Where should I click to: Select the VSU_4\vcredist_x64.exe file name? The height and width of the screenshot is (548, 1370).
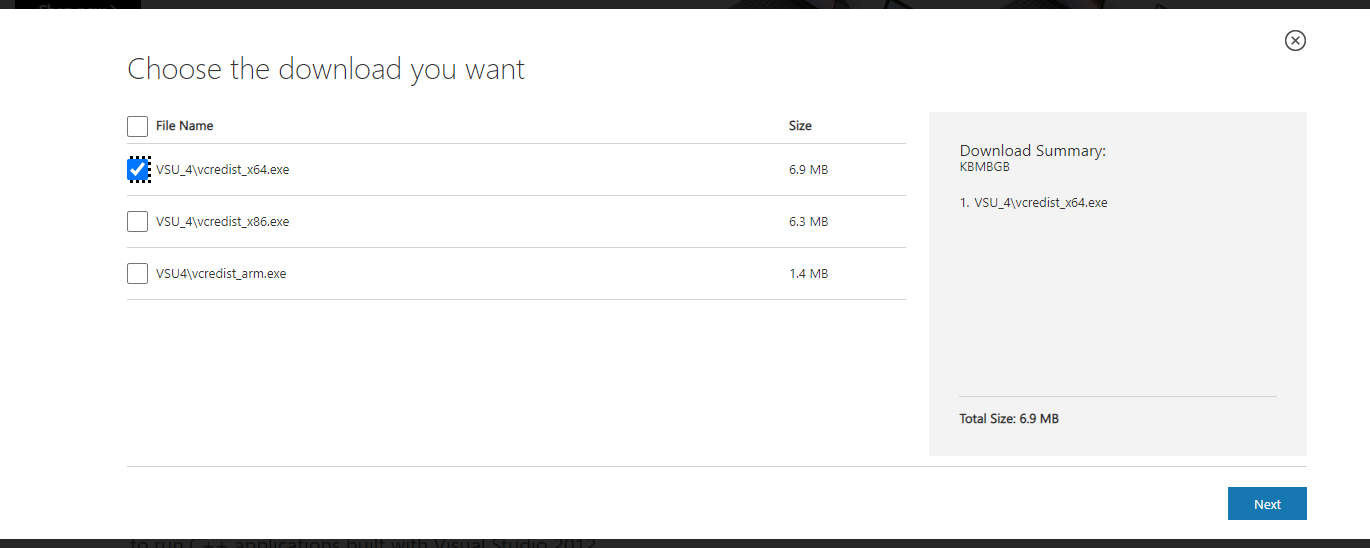pyautogui.click(x=223, y=170)
